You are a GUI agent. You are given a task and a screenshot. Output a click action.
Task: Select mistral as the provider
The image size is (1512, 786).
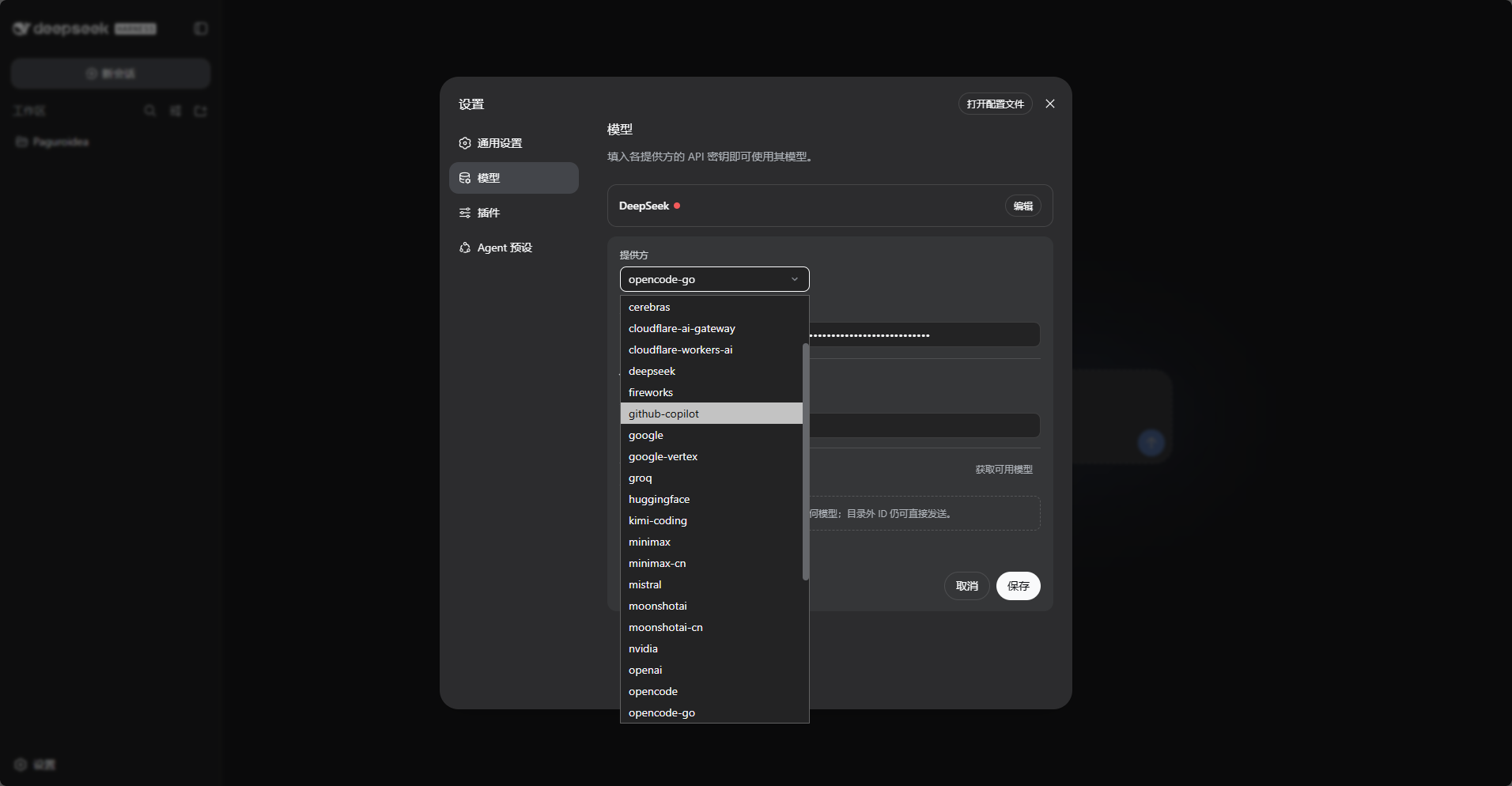tap(712, 584)
